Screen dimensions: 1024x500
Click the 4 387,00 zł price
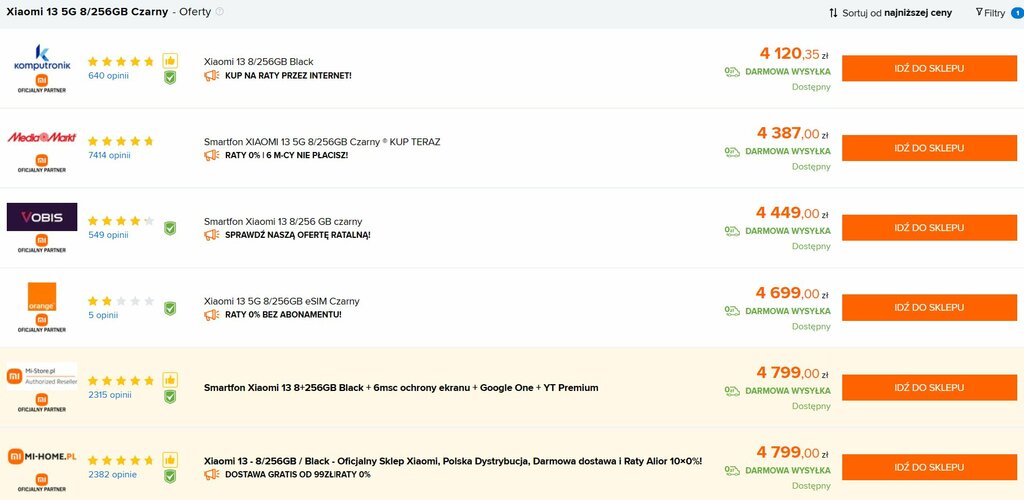point(793,133)
